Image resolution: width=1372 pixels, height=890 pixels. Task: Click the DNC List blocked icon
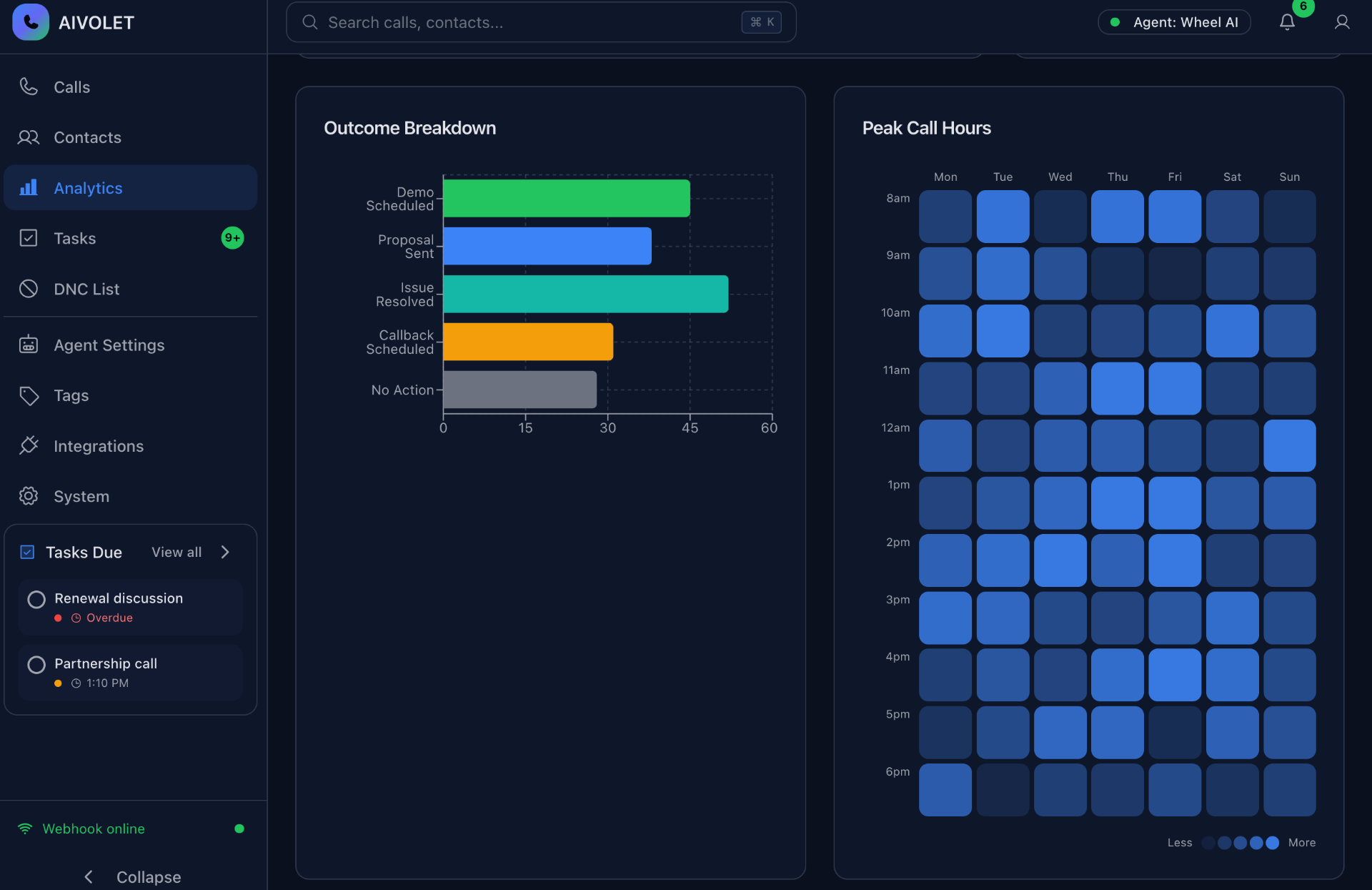[x=29, y=289]
